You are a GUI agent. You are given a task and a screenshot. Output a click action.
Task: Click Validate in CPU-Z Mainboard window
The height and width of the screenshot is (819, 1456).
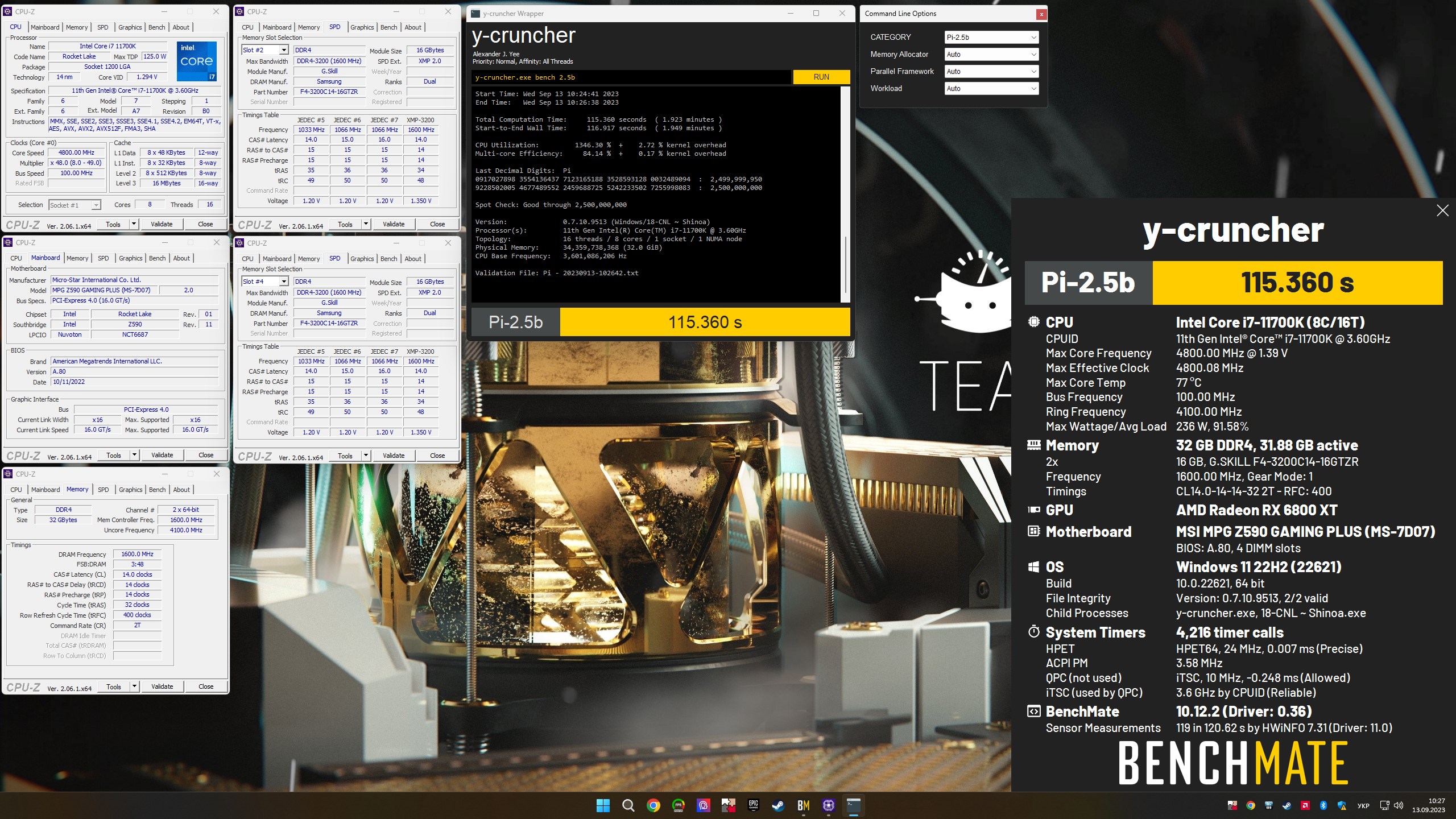tap(162, 455)
